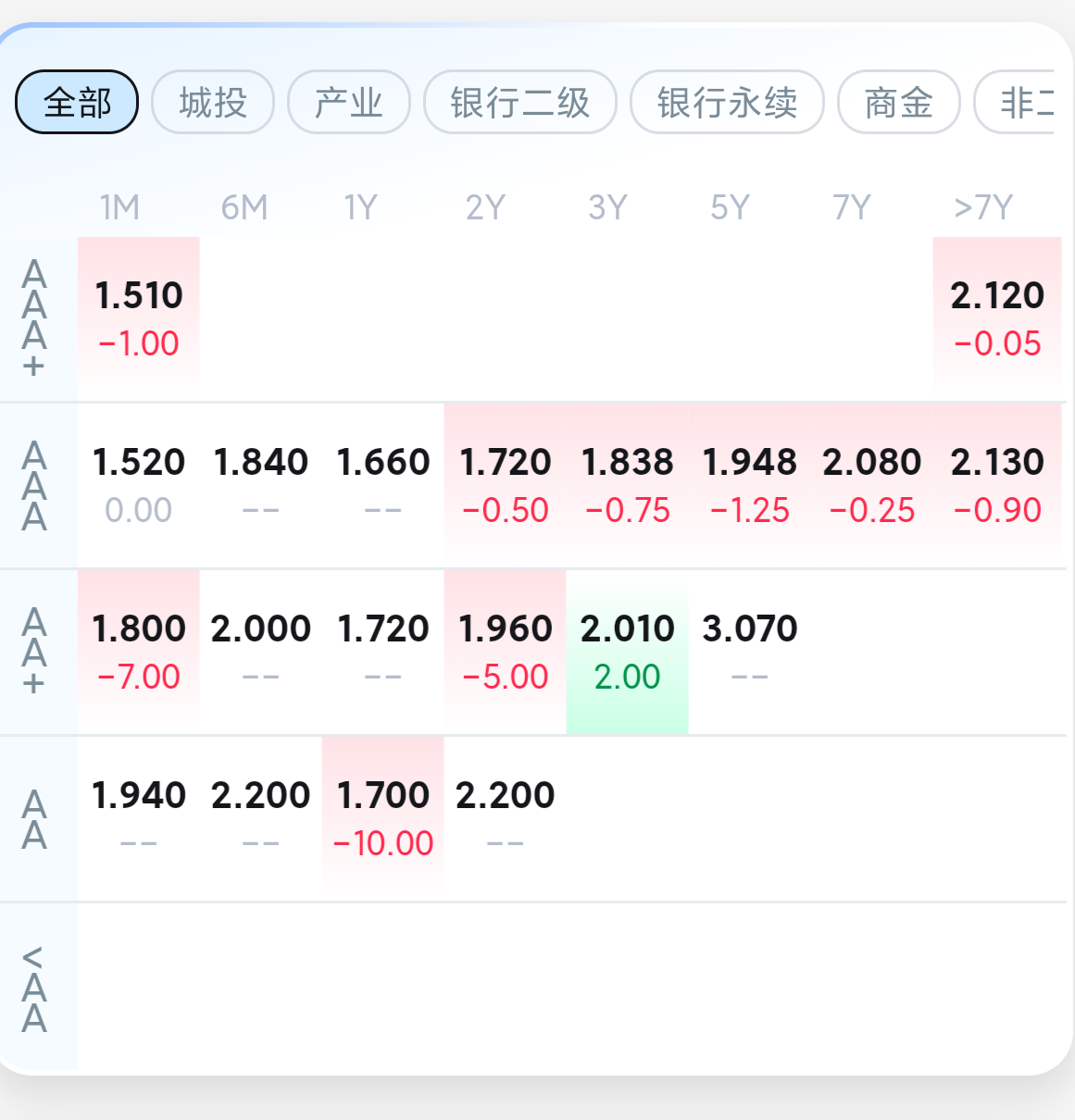
Task: Switch to the 商金 tab
Action: [899, 102]
